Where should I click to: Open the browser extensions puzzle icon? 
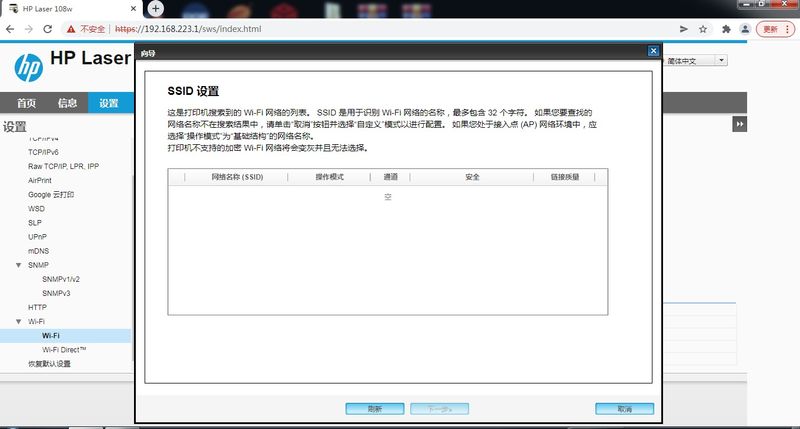coord(724,29)
